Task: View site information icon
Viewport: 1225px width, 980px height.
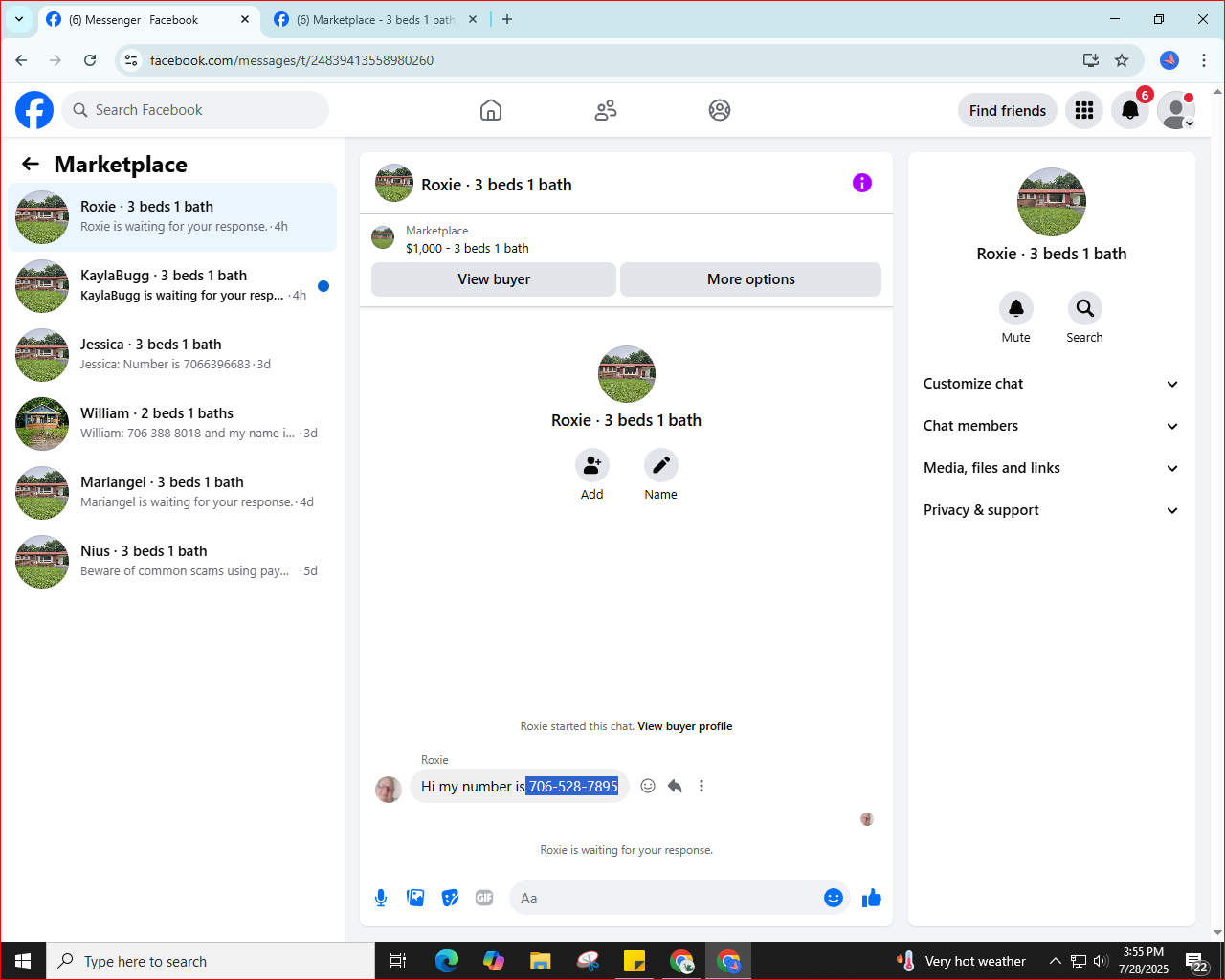Action: pos(131,60)
